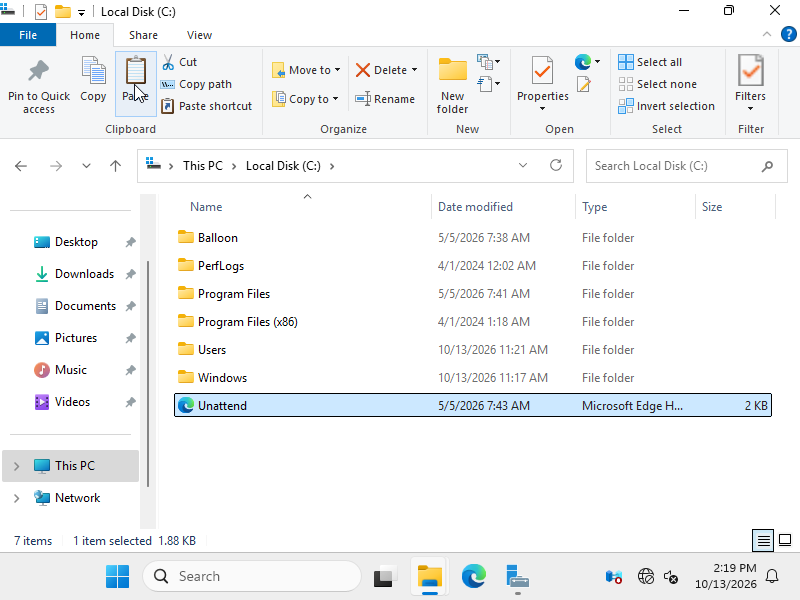Expand the Network tree node
The height and width of the screenshot is (600, 800).
coord(16,498)
